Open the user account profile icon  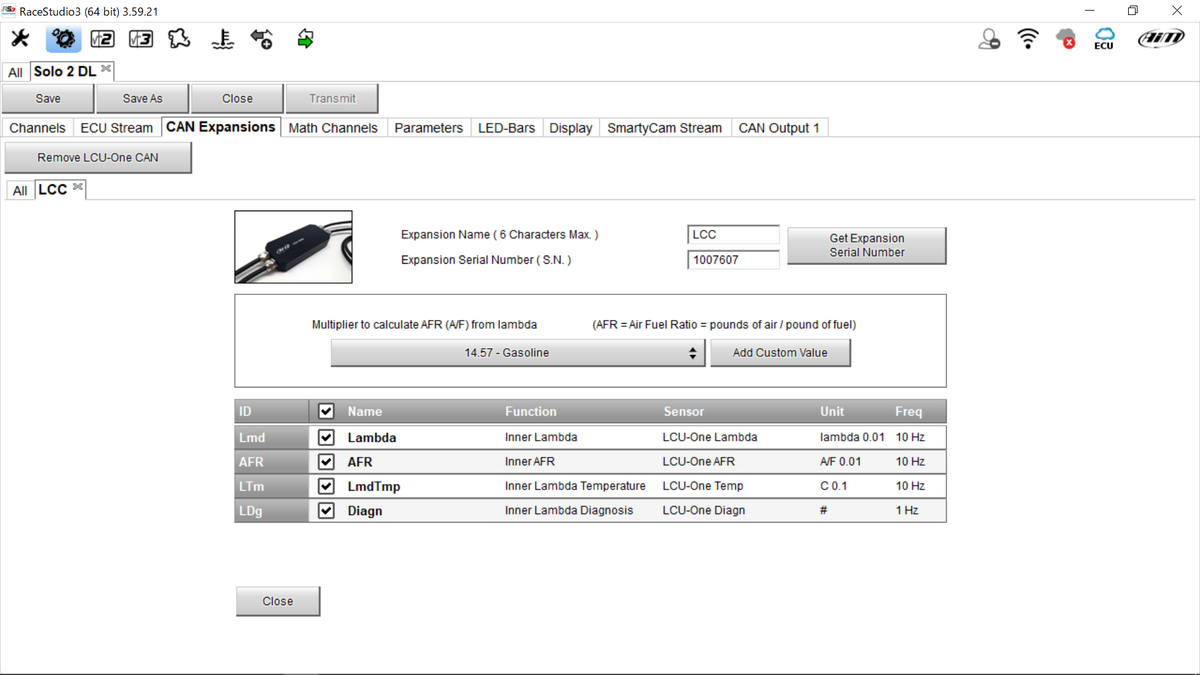tap(989, 39)
